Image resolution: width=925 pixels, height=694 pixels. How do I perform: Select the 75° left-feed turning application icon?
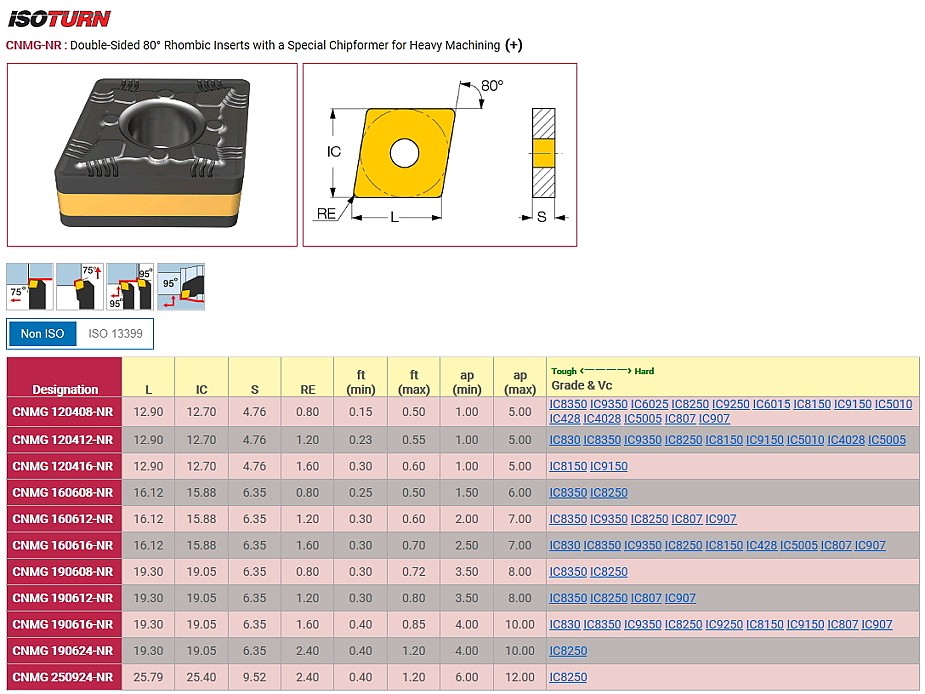pos(29,287)
